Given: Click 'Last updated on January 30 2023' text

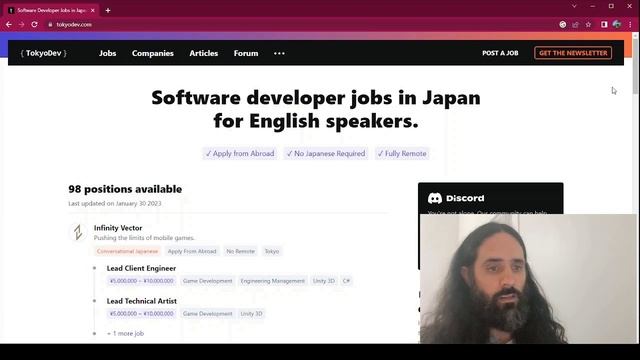Looking at the screenshot, I should (x=115, y=203).
